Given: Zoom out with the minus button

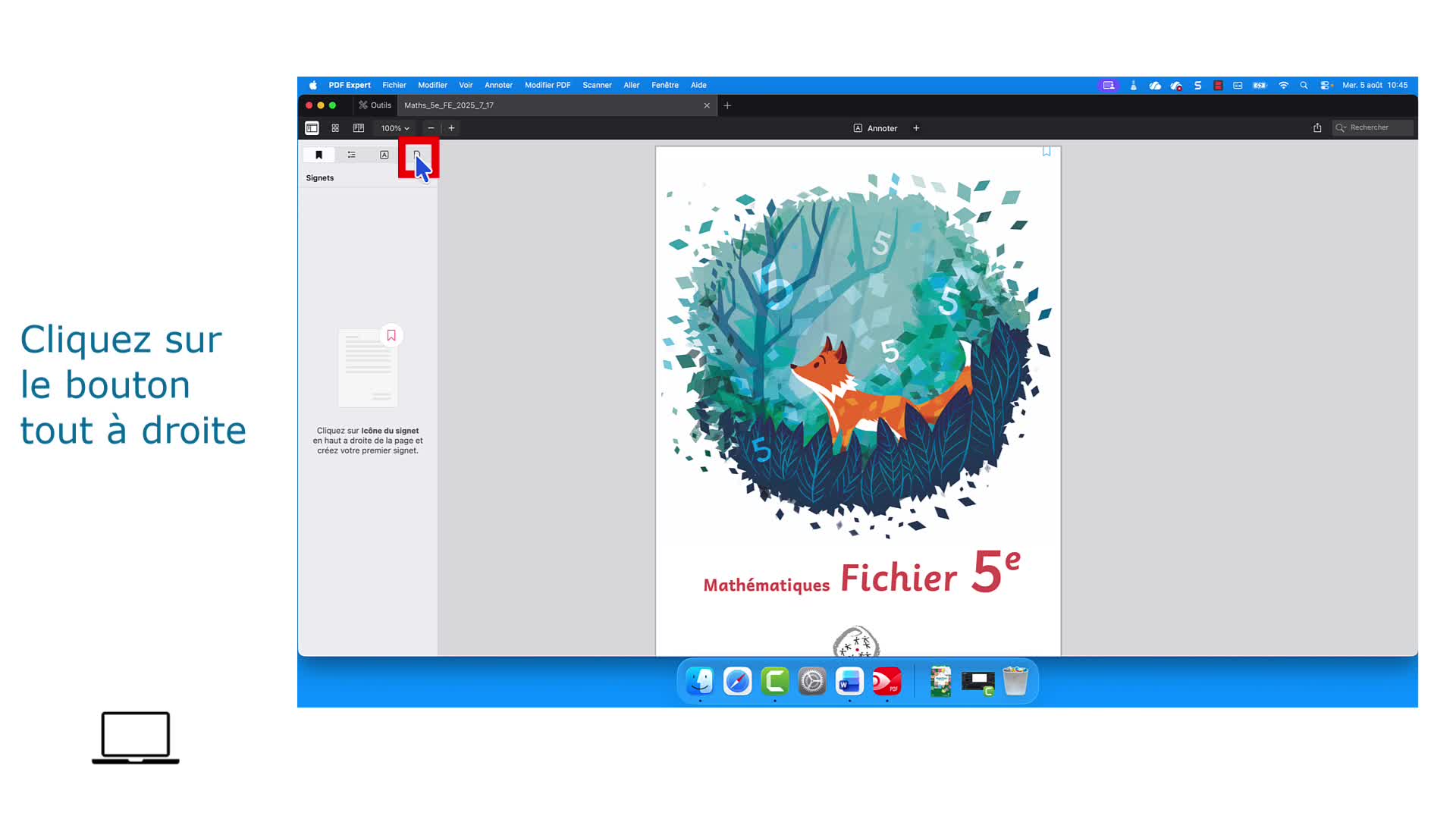Looking at the screenshot, I should pyautogui.click(x=431, y=128).
